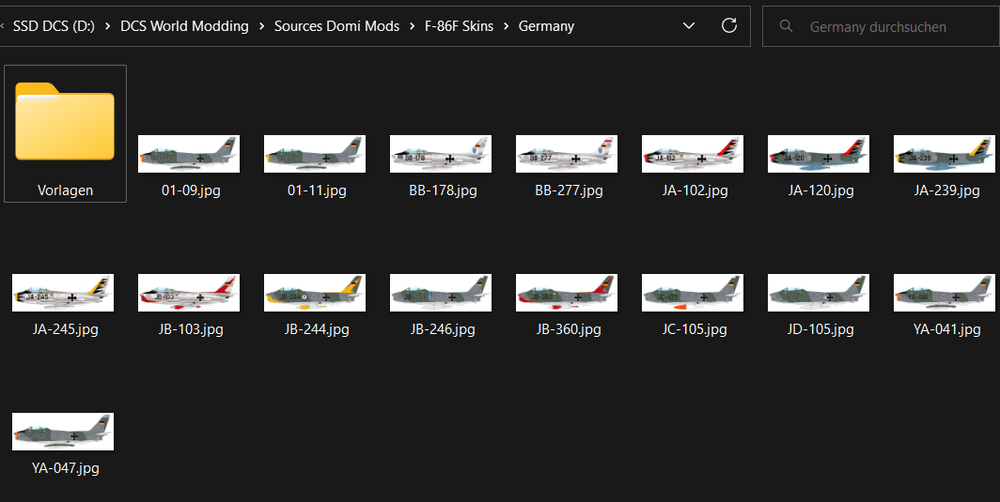Select the BB-178.jpg image file
This screenshot has width=1000, height=502.
pos(443,155)
